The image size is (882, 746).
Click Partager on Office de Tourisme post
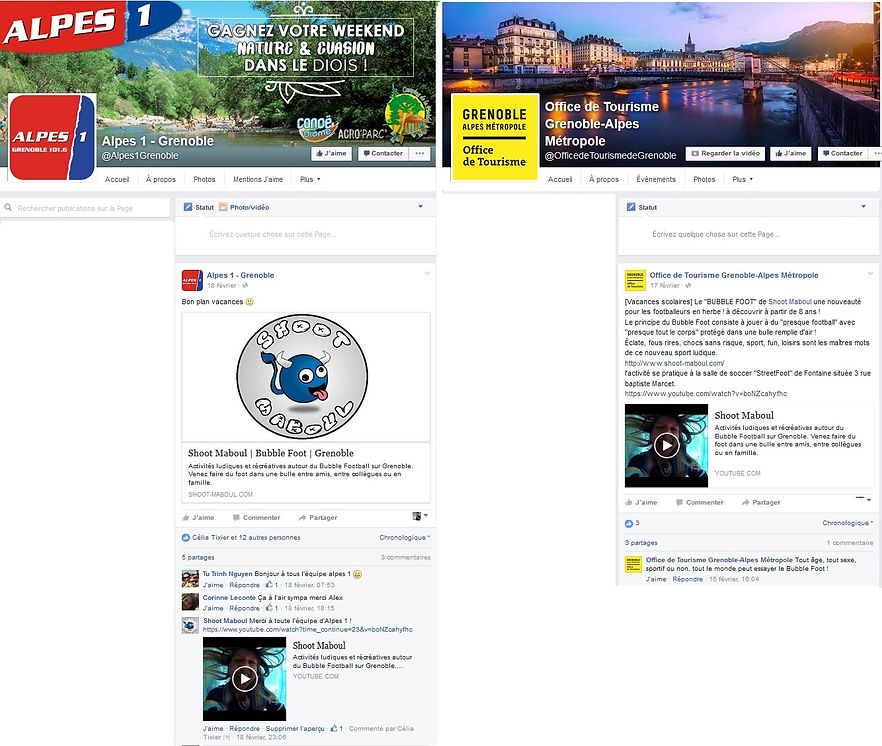(761, 502)
